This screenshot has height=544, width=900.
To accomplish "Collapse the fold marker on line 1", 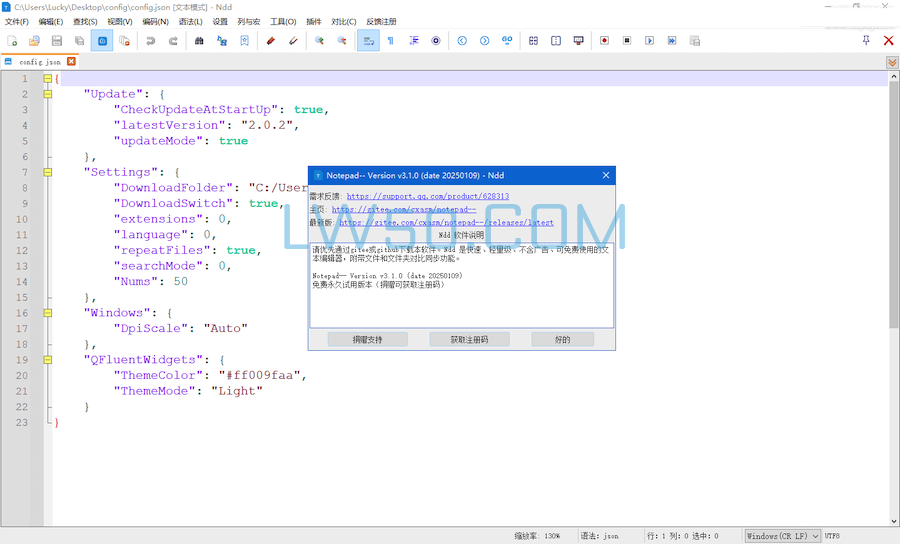I will point(48,79).
